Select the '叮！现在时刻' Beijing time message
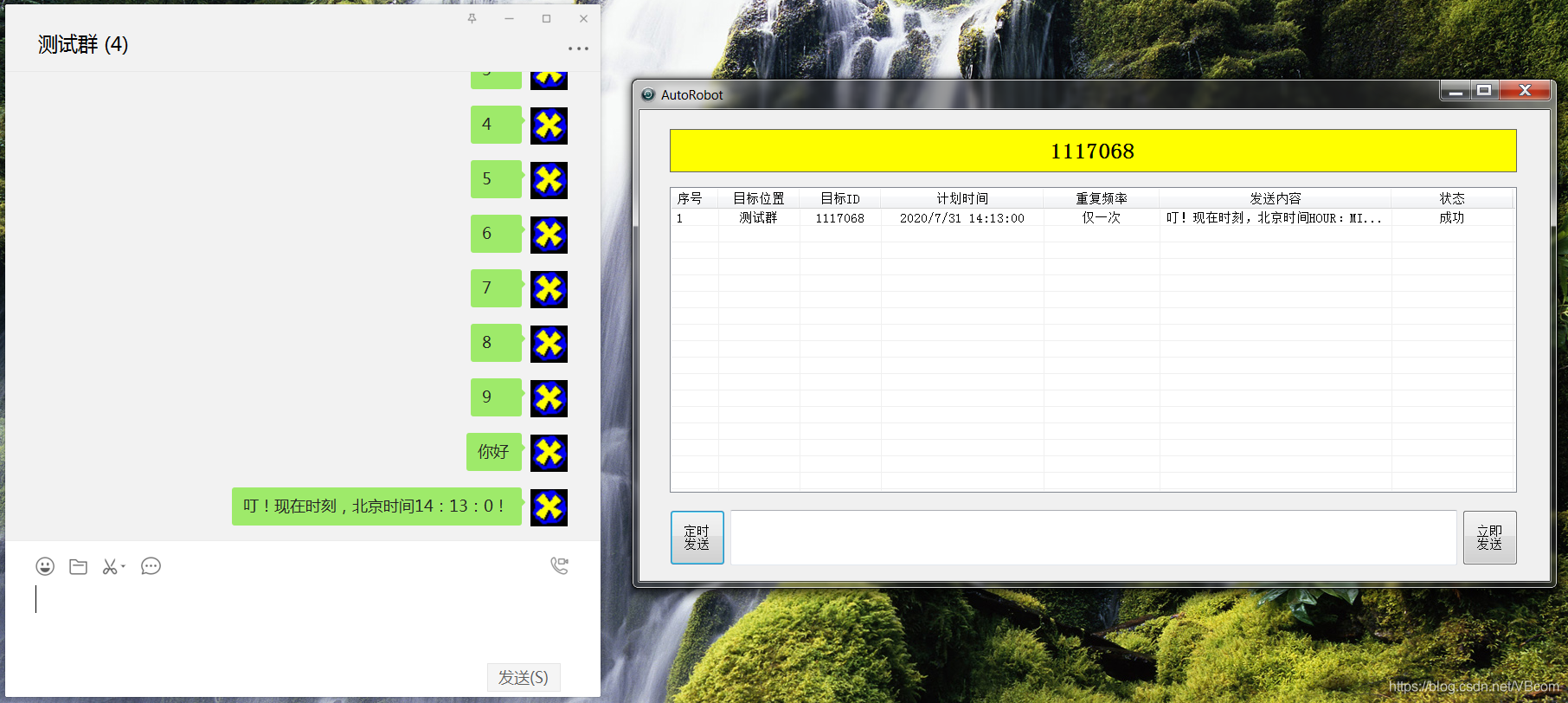 377,506
